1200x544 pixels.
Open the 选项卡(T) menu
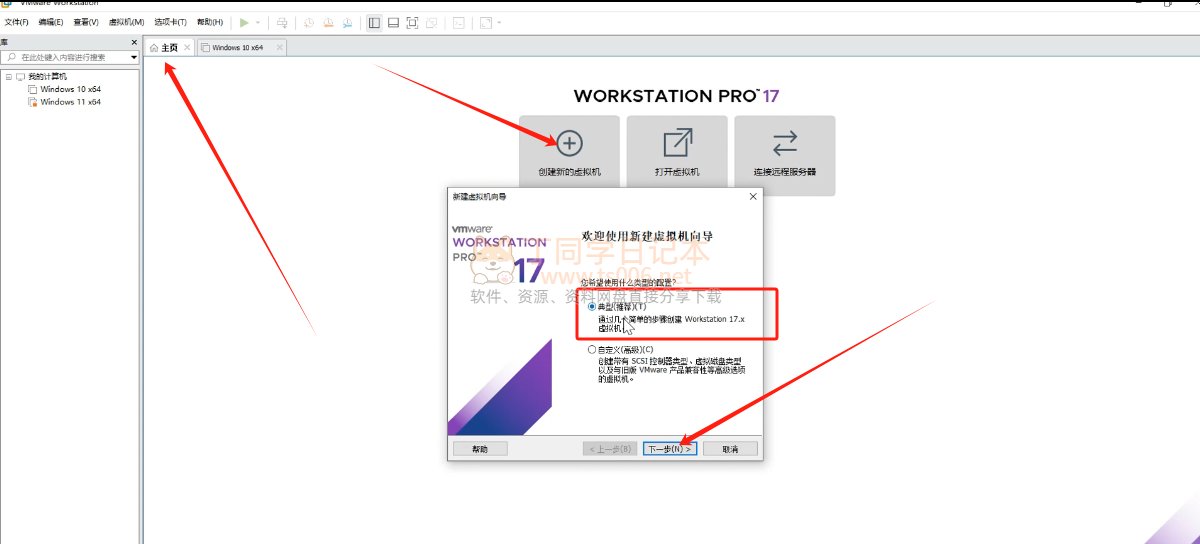pyautogui.click(x=170, y=22)
